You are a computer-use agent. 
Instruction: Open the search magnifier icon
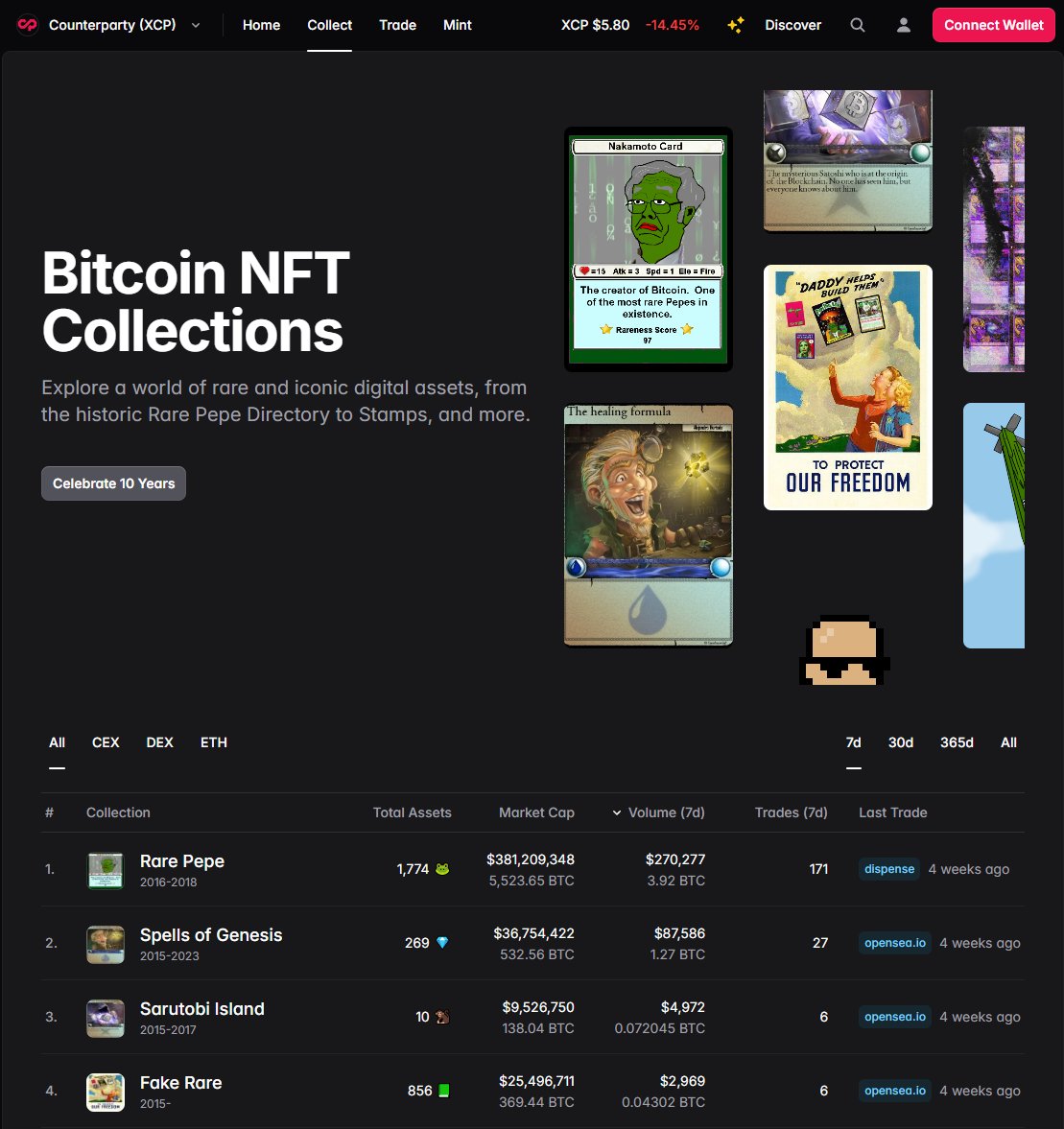(858, 25)
